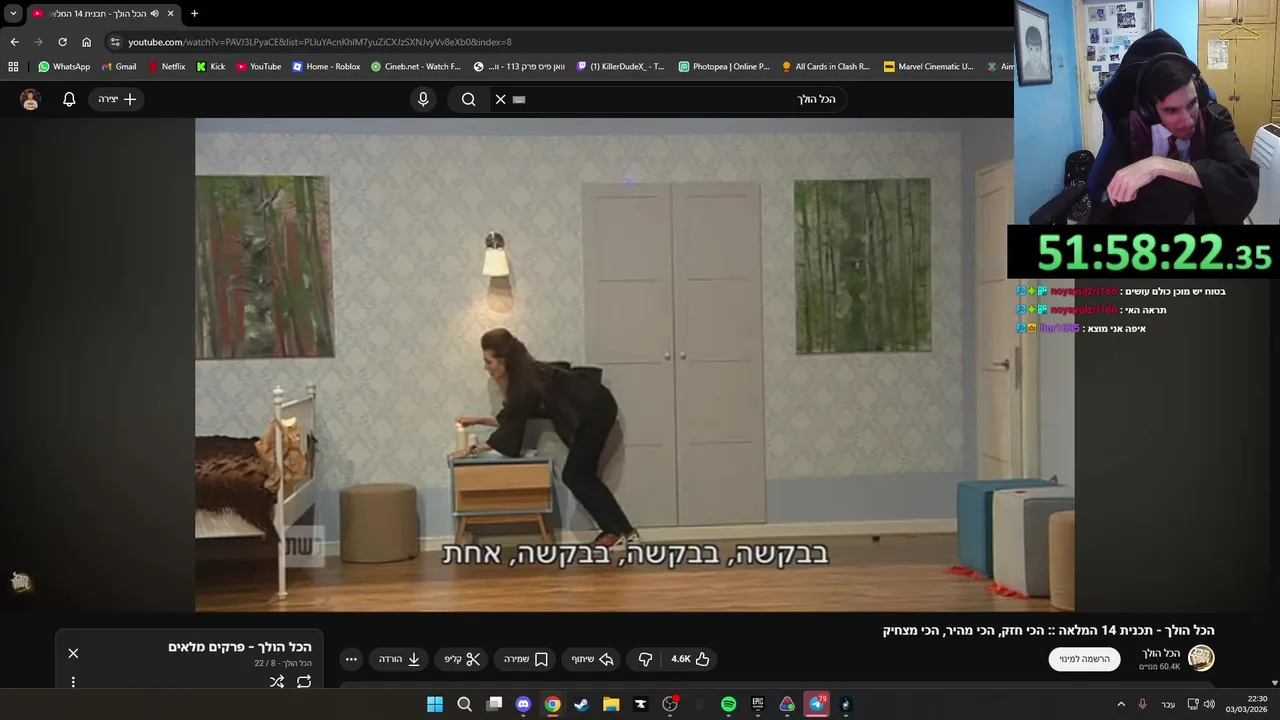Open the YouTube account avatar menu
This screenshot has width=1280, height=720.
pyautogui.click(x=30, y=99)
